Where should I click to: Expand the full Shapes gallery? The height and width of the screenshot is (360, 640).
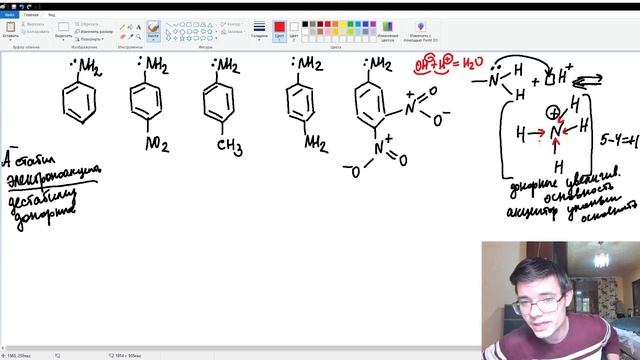click(216, 38)
